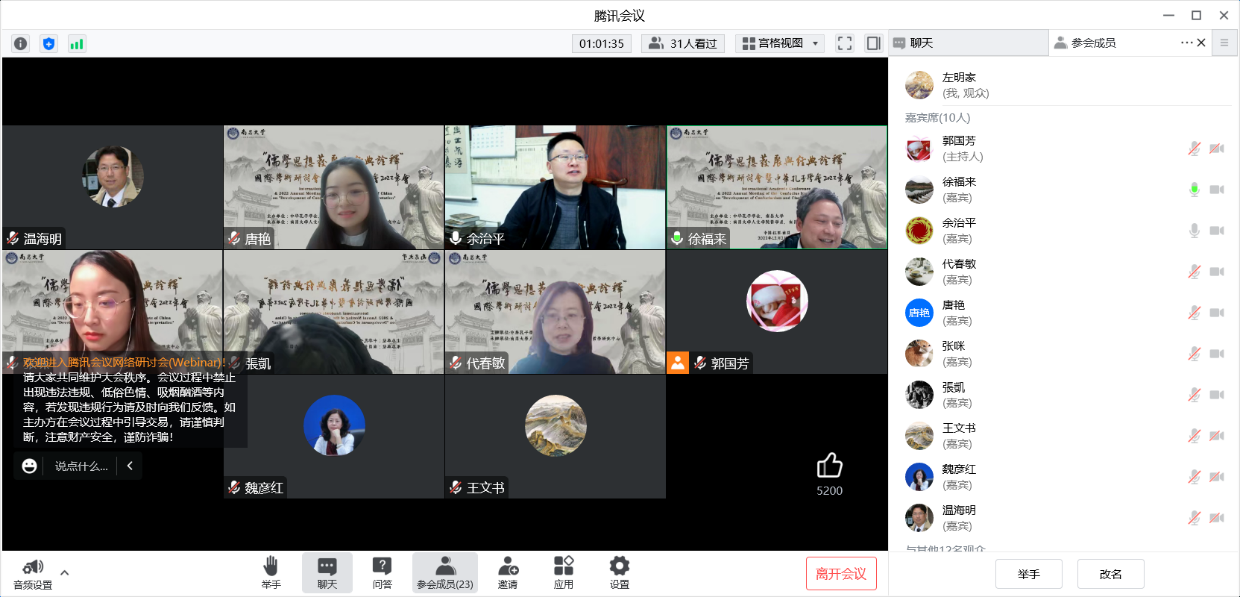
Task: Expand the audio options arrow
Action: coord(65,573)
